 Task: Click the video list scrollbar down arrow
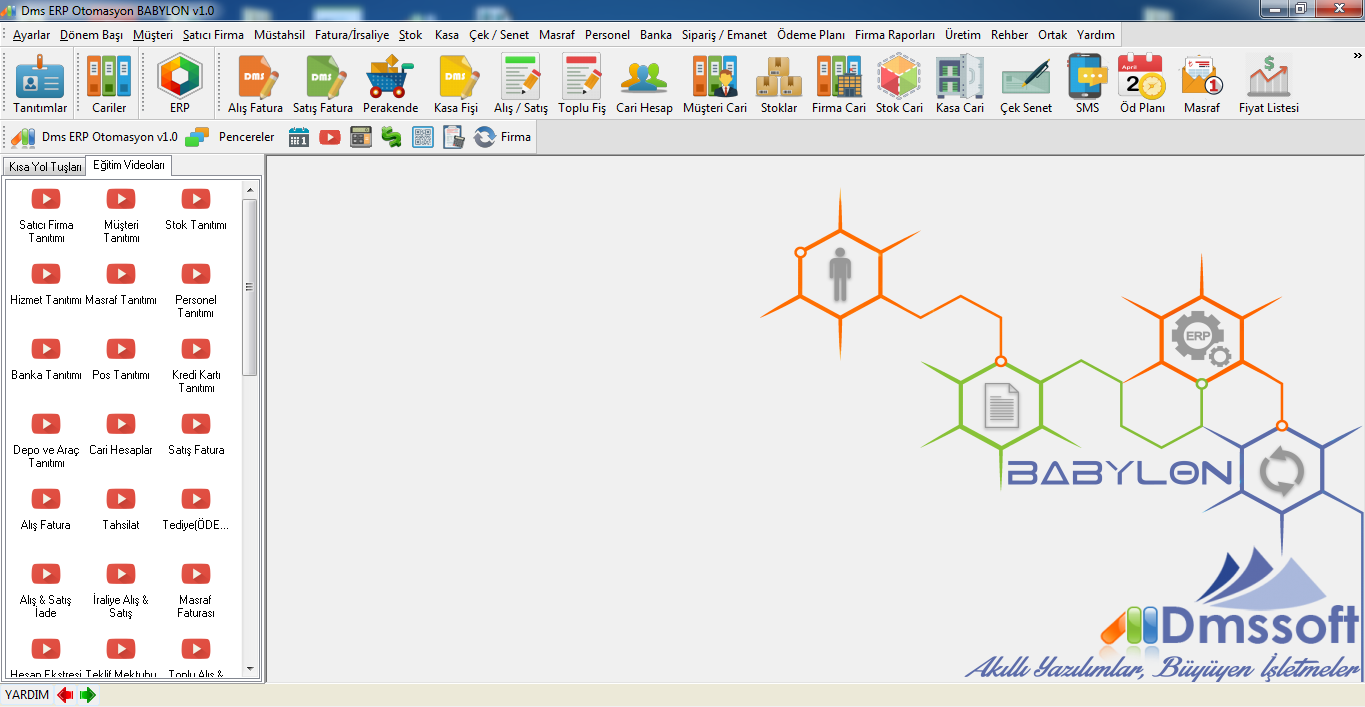[250, 669]
